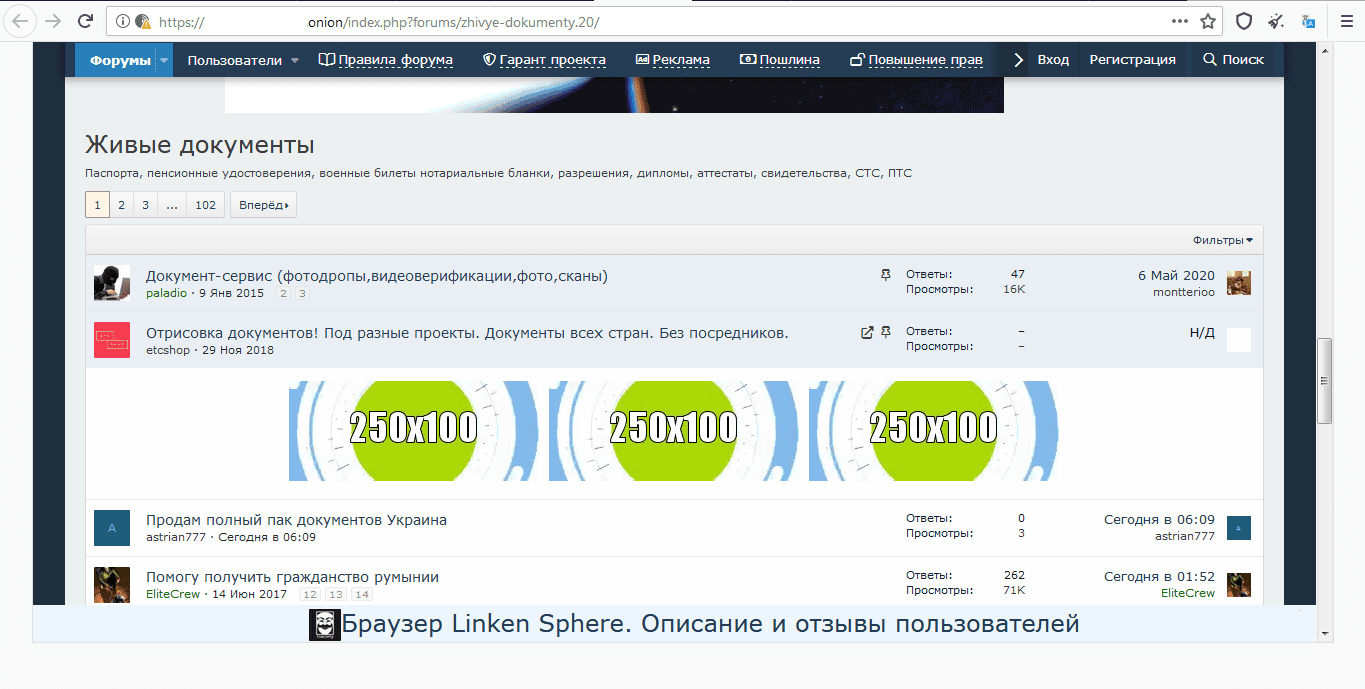Click the vertical page scrollbar thumb
Viewport: 1365px width, 689px height.
[x=1325, y=380]
